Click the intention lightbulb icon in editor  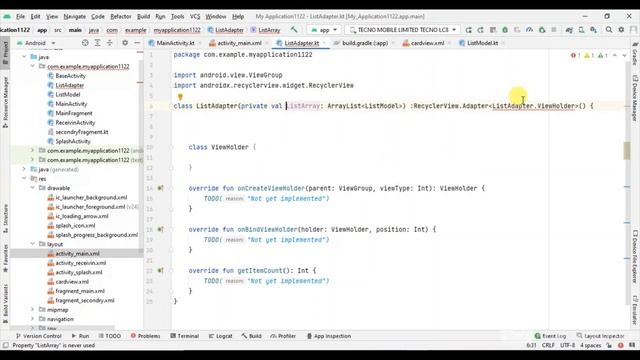[180, 97]
